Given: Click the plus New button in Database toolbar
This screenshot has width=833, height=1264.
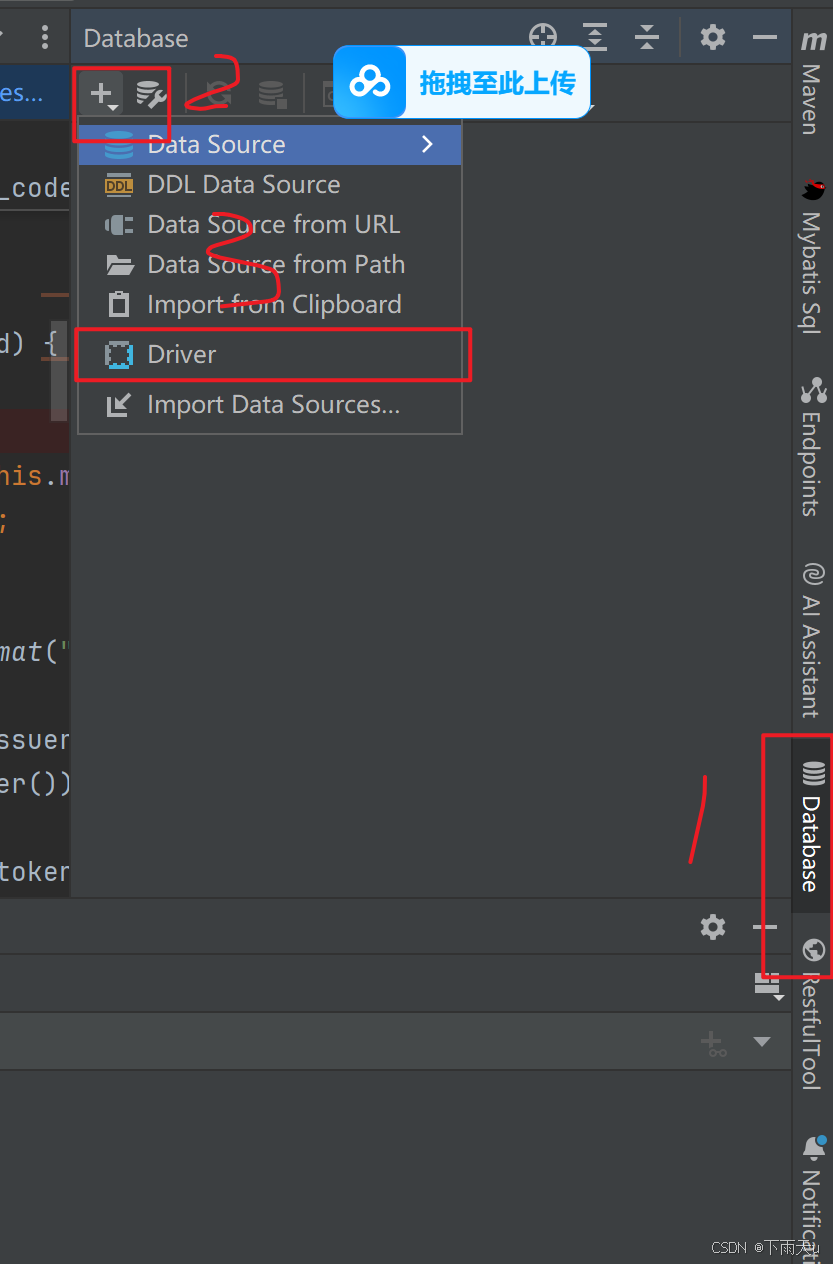Looking at the screenshot, I should point(102,95).
